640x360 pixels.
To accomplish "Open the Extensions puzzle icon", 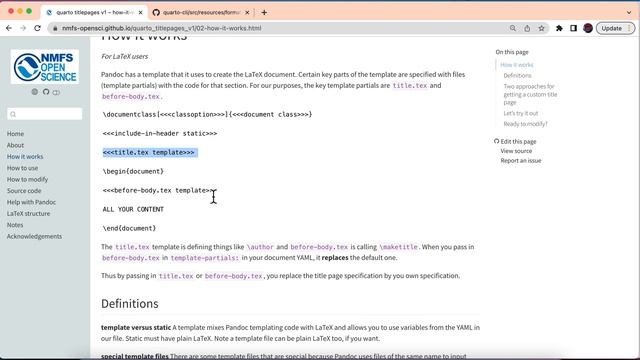I will [559, 28].
